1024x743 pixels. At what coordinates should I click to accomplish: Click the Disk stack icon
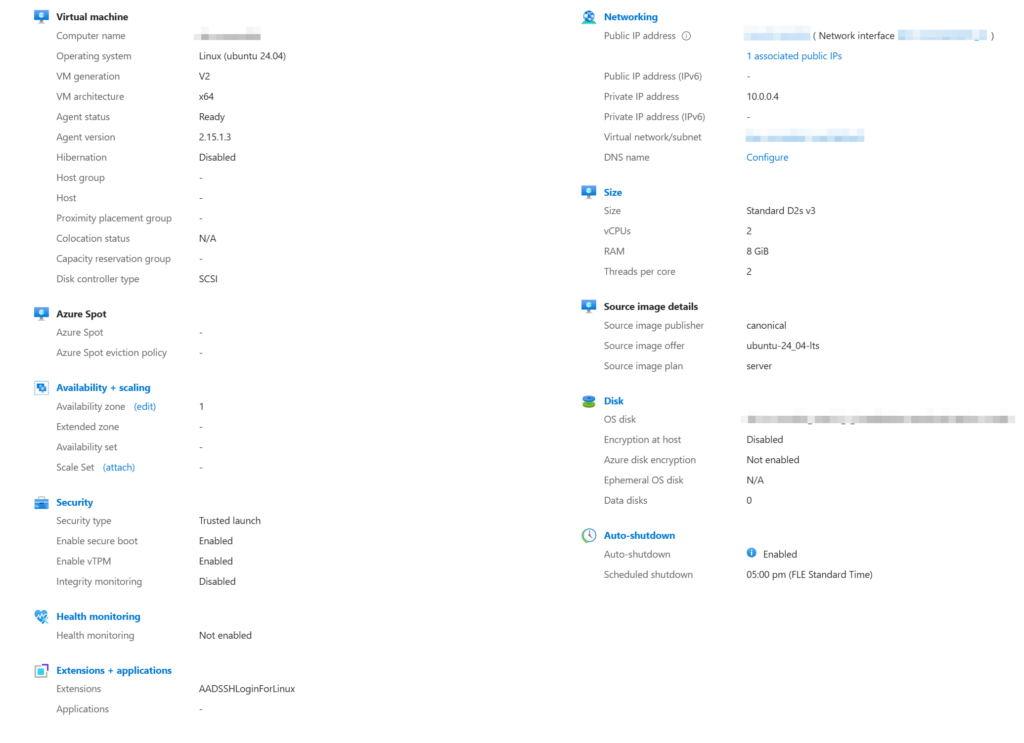[590, 400]
